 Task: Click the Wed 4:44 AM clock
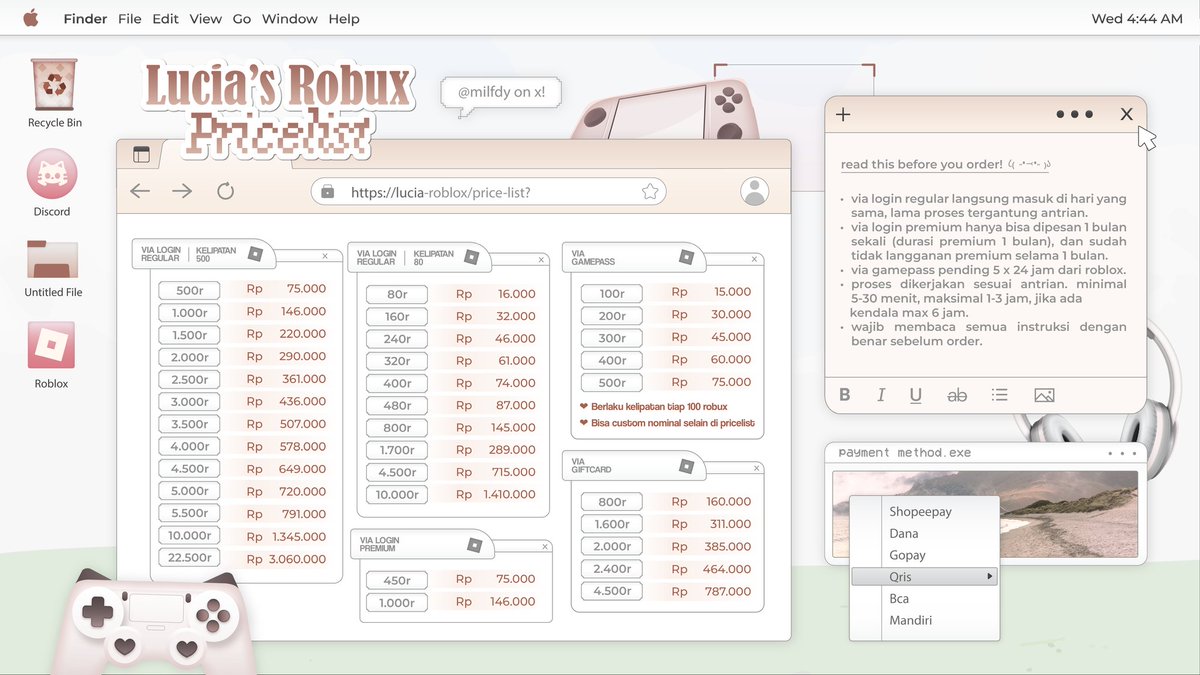(1137, 19)
